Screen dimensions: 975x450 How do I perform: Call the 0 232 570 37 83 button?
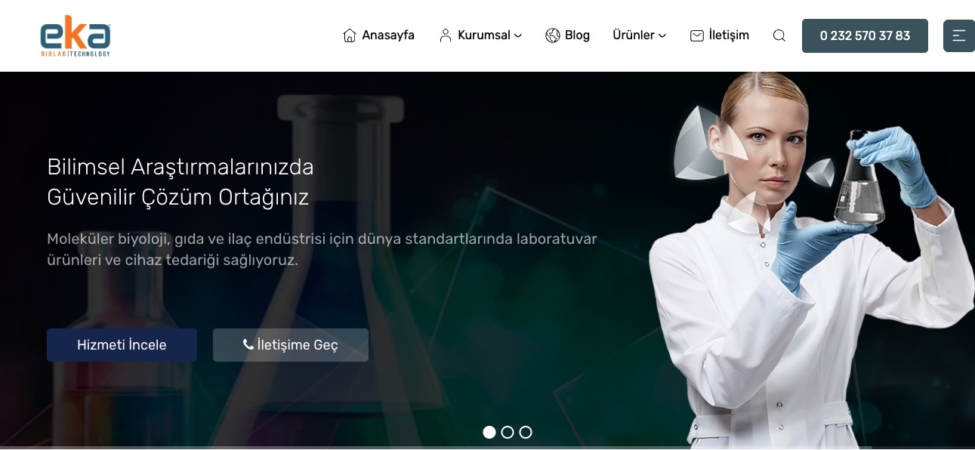[x=865, y=36]
